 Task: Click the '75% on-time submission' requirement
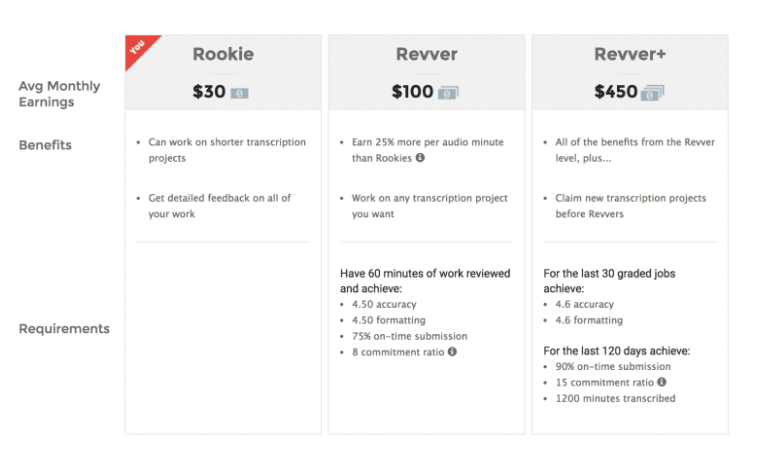pyautogui.click(x=410, y=336)
